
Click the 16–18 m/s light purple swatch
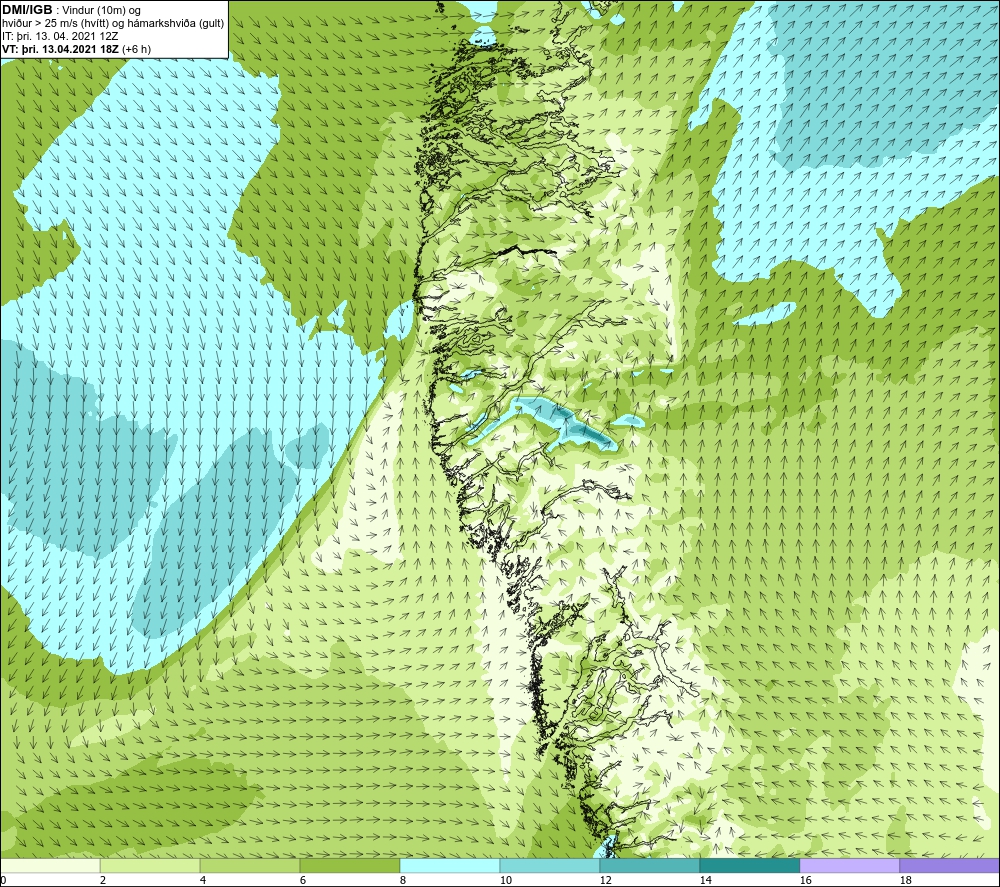point(849,865)
